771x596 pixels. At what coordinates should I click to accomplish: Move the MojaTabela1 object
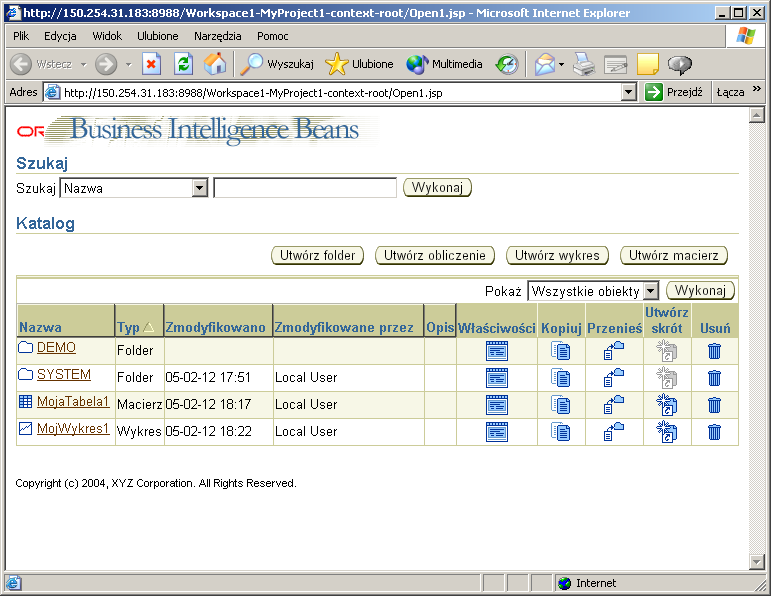pos(614,405)
